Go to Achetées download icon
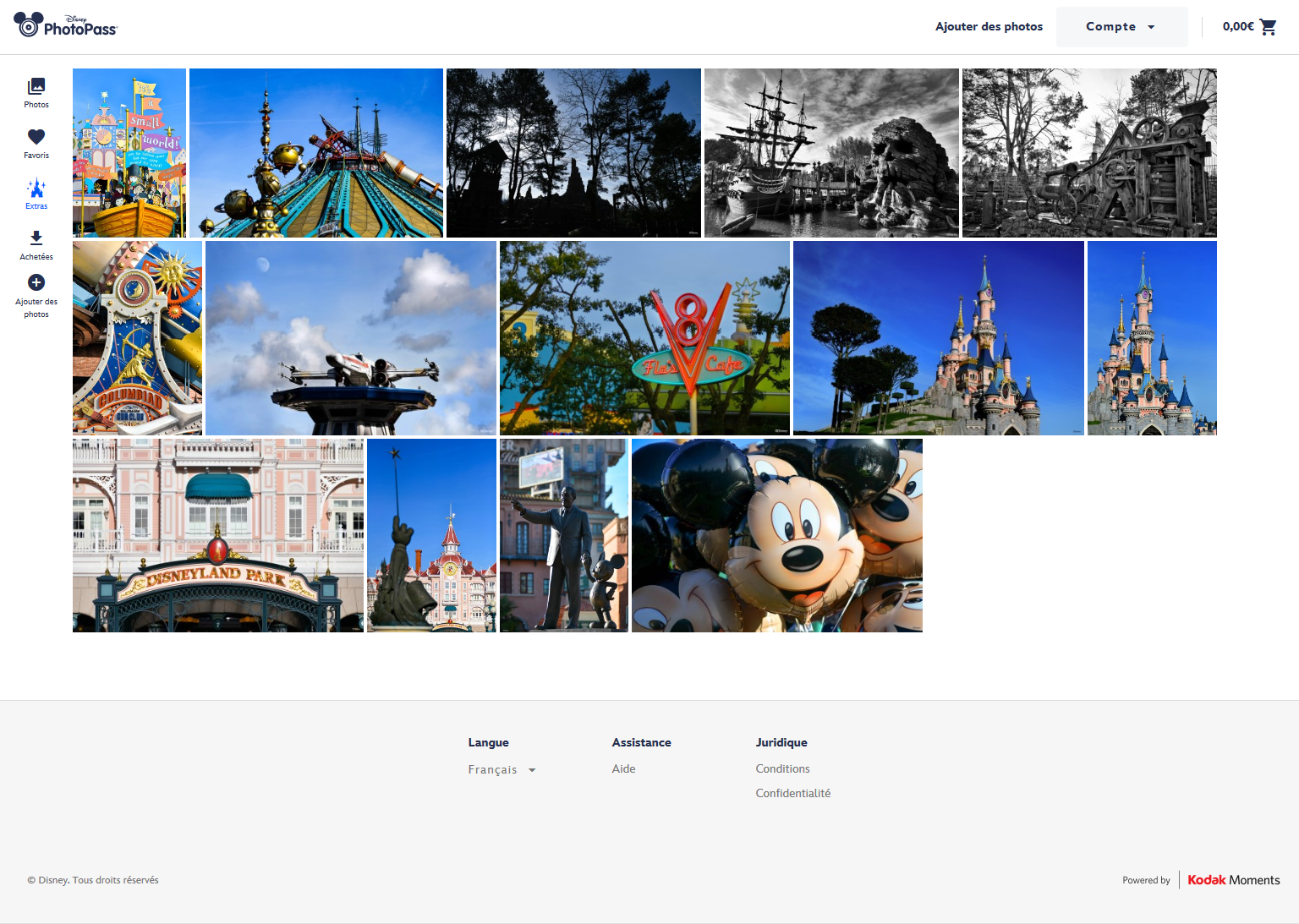Viewport: 1299px width, 924px height. click(36, 245)
